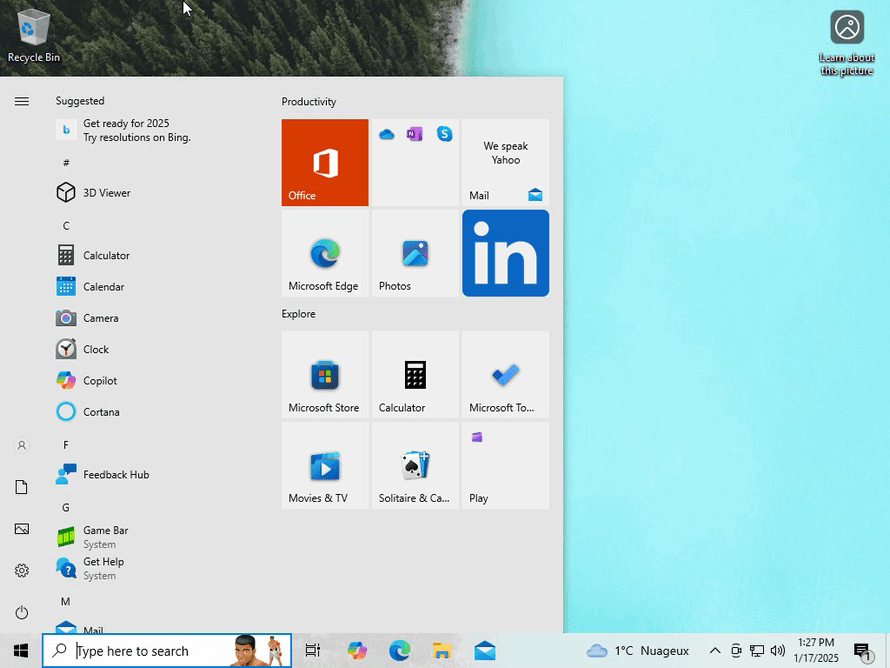Click the Explore group heading
This screenshot has height=668, width=890.
(x=299, y=314)
